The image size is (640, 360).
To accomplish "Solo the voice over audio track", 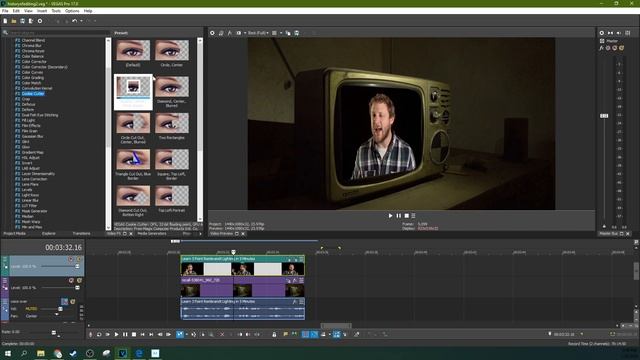I will [73, 302].
